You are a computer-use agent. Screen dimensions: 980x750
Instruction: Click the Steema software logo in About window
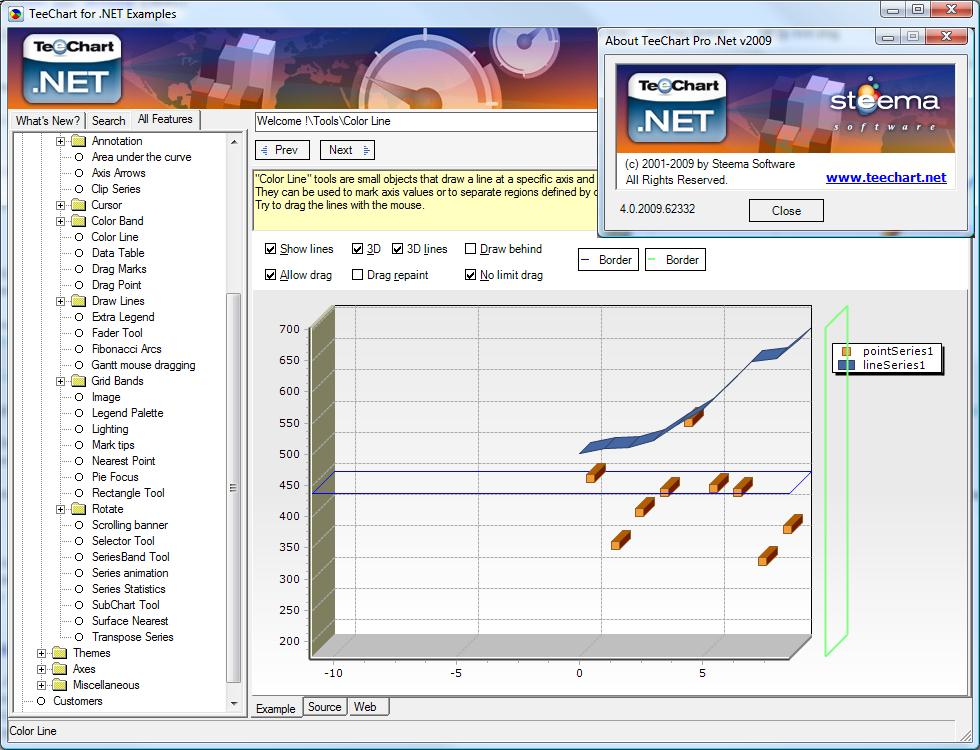coord(884,105)
